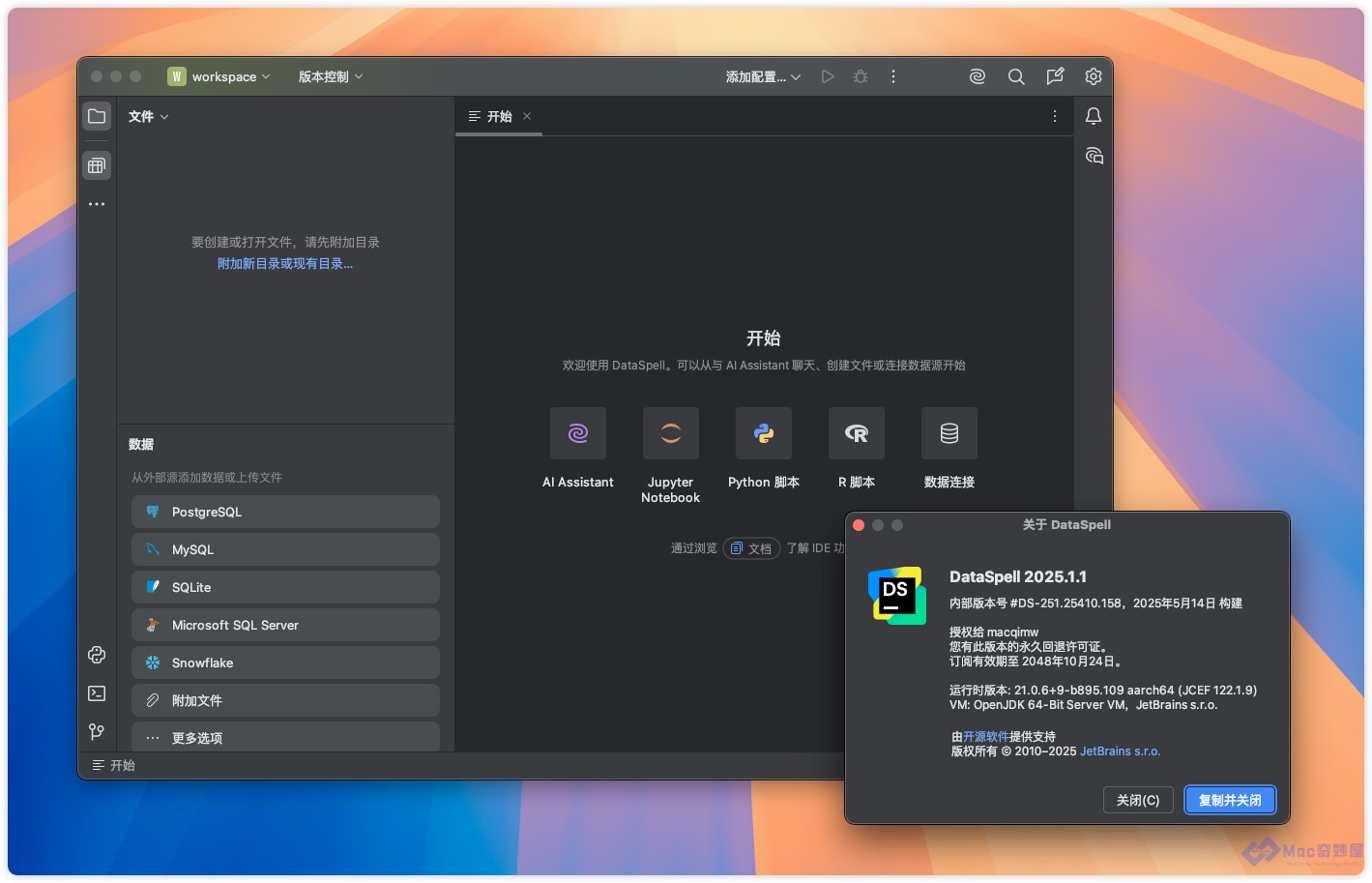Click the 运行时版本 runtime version line

point(1103,691)
